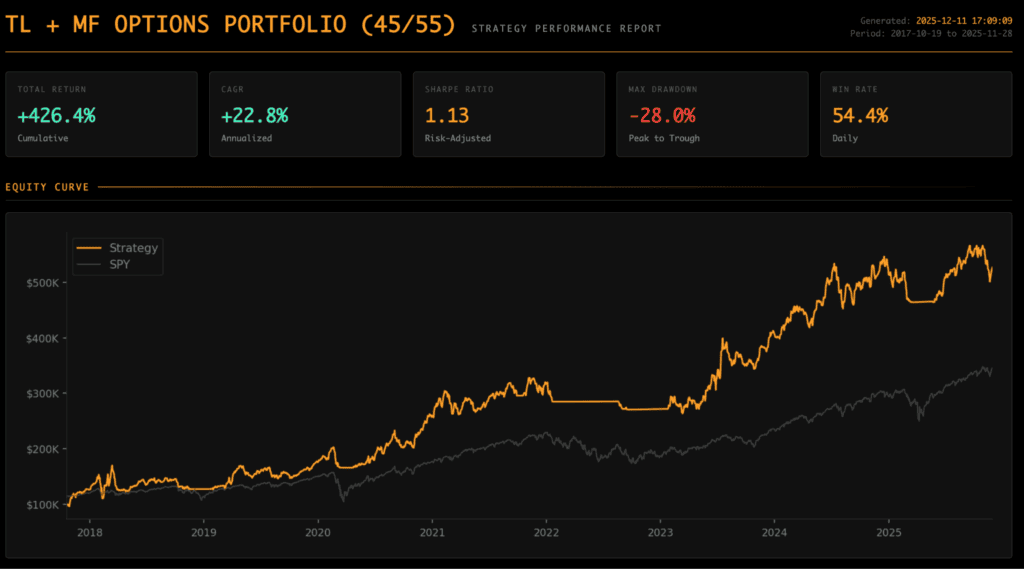The image size is (1024, 569).
Task: Select the 2020 tick on the x-axis
Action: 318,533
